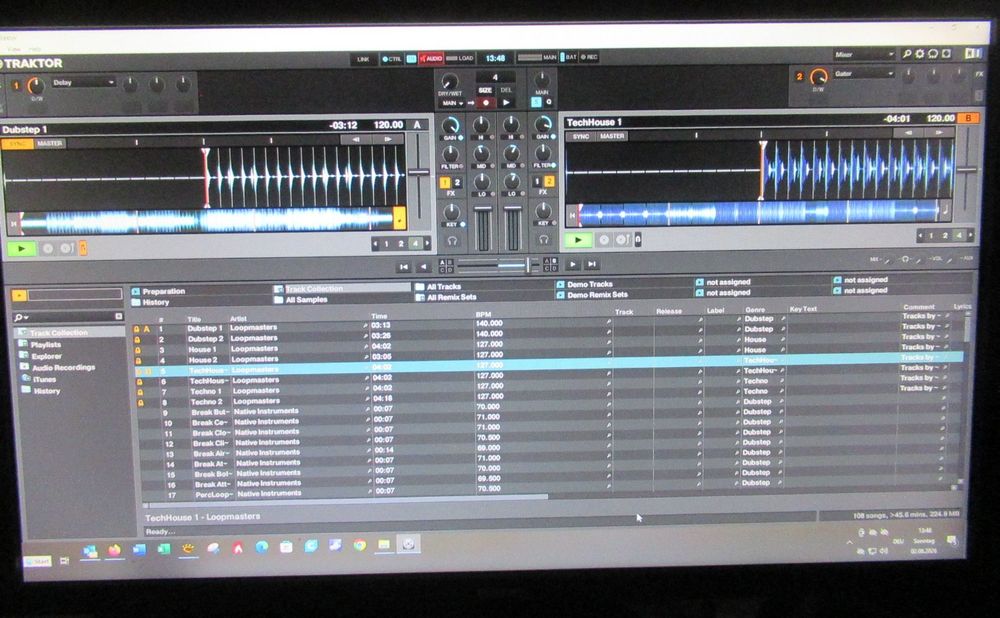Enable SYNC on Deck B
This screenshot has height=618, width=1000.
pyautogui.click(x=581, y=136)
